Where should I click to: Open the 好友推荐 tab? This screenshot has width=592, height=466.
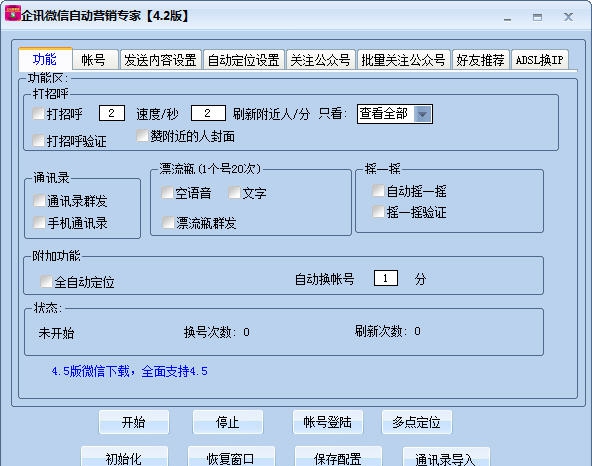click(480, 60)
